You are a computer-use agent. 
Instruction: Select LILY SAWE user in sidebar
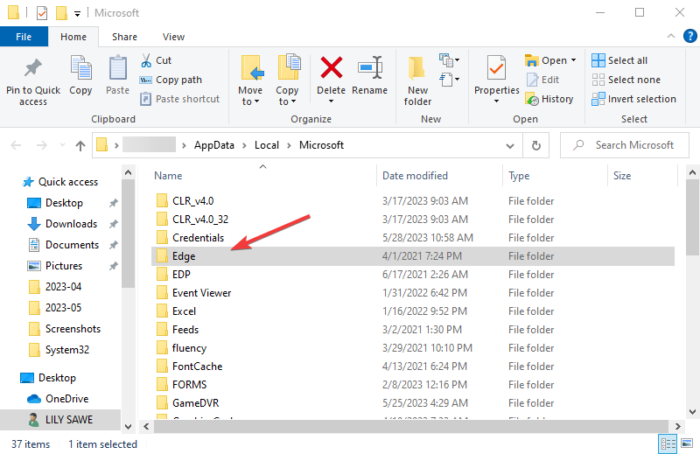tap(60, 420)
